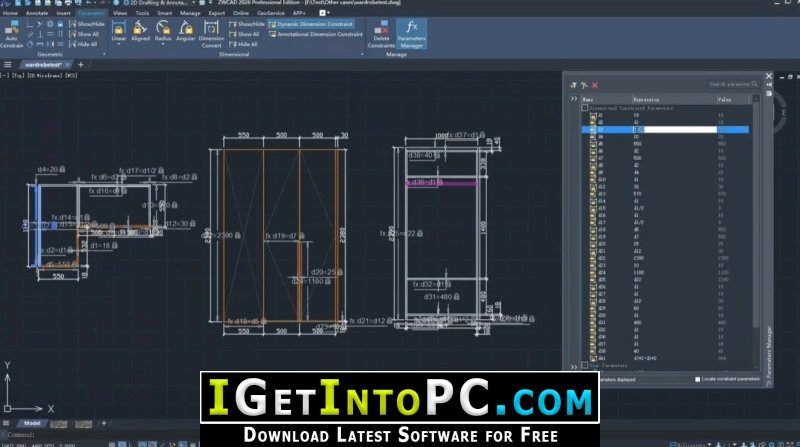Open the Home ribbon tab

[10, 13]
